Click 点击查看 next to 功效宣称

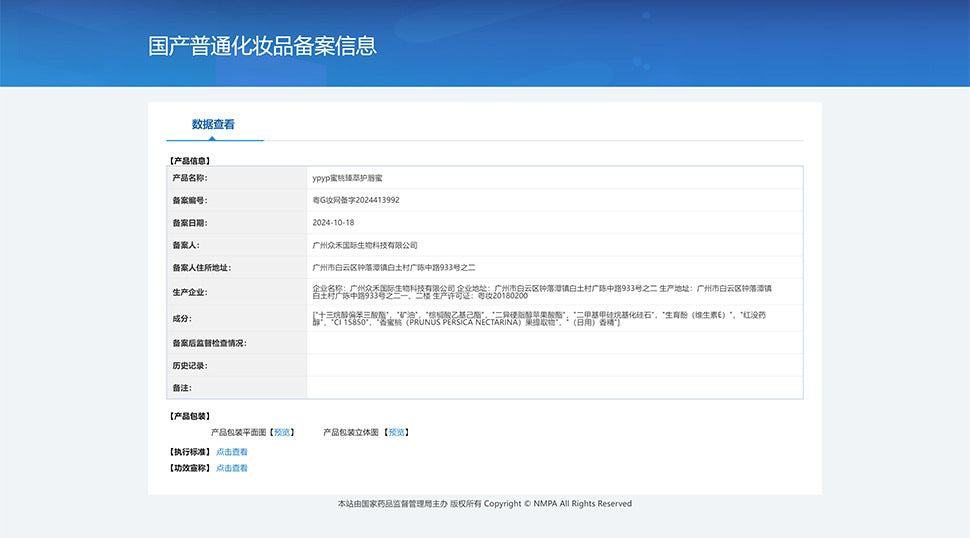(231, 468)
